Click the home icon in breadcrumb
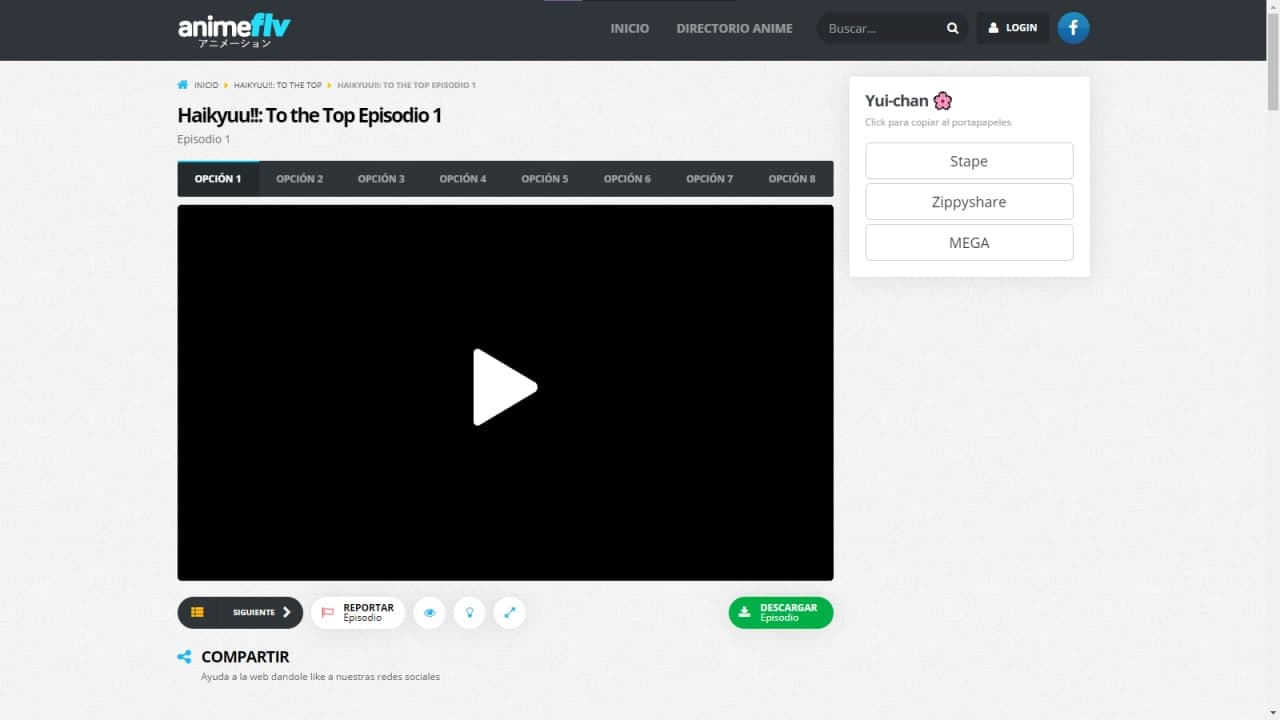1280x720 pixels. click(x=183, y=85)
